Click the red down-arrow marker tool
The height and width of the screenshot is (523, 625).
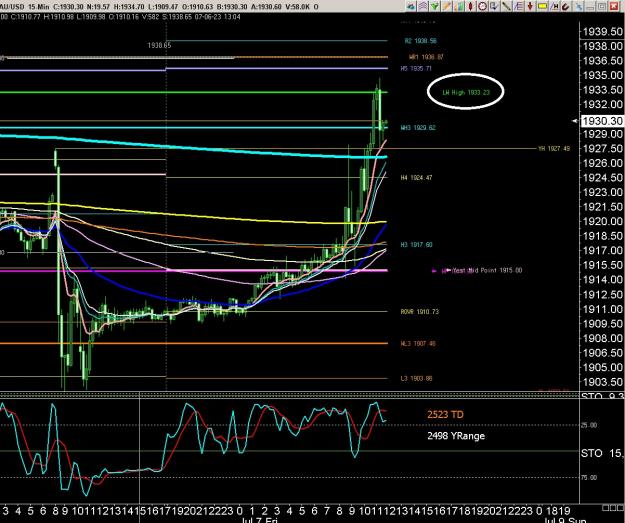coord(530,6)
